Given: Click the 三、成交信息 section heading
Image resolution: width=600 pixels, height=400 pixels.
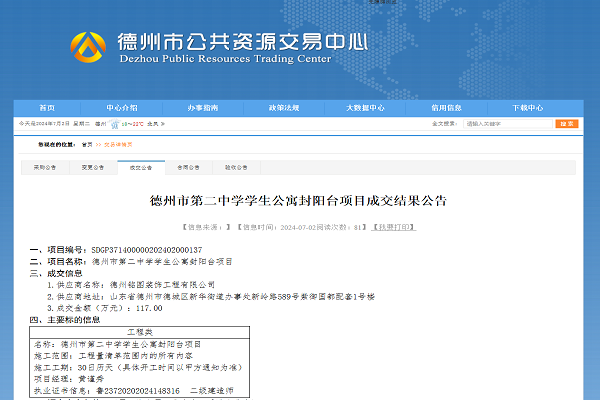Looking at the screenshot, I should click(56, 273).
